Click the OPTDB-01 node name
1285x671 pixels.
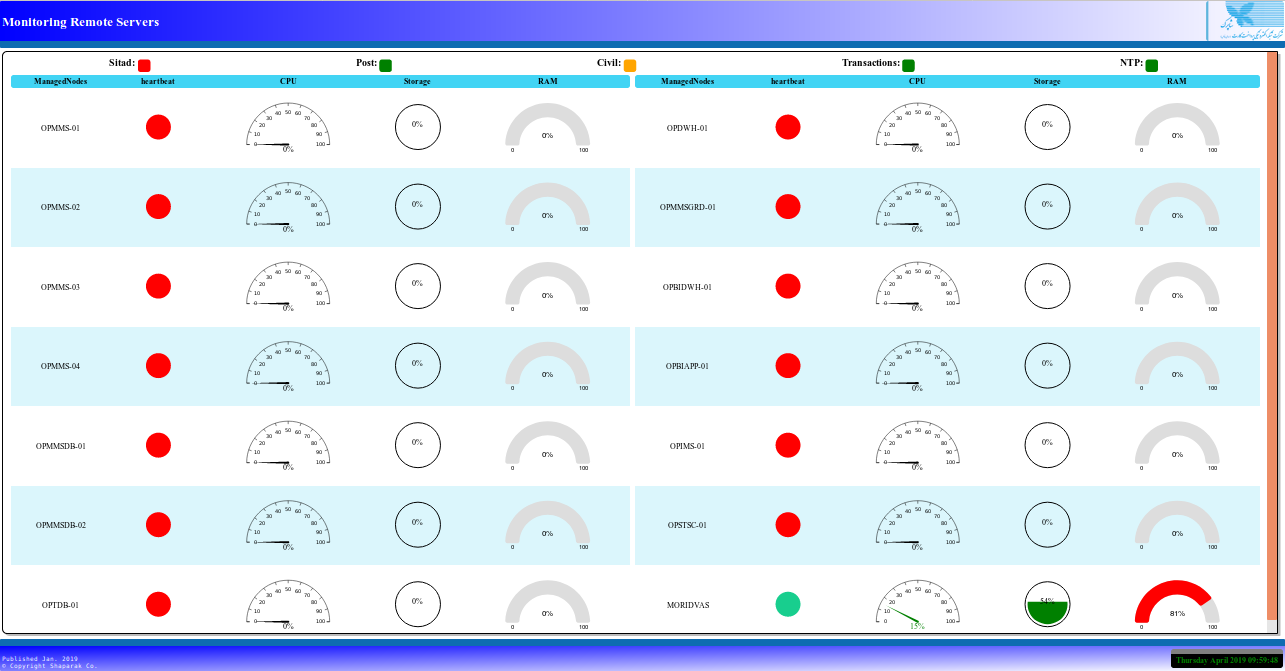pyautogui.click(x=60, y=605)
